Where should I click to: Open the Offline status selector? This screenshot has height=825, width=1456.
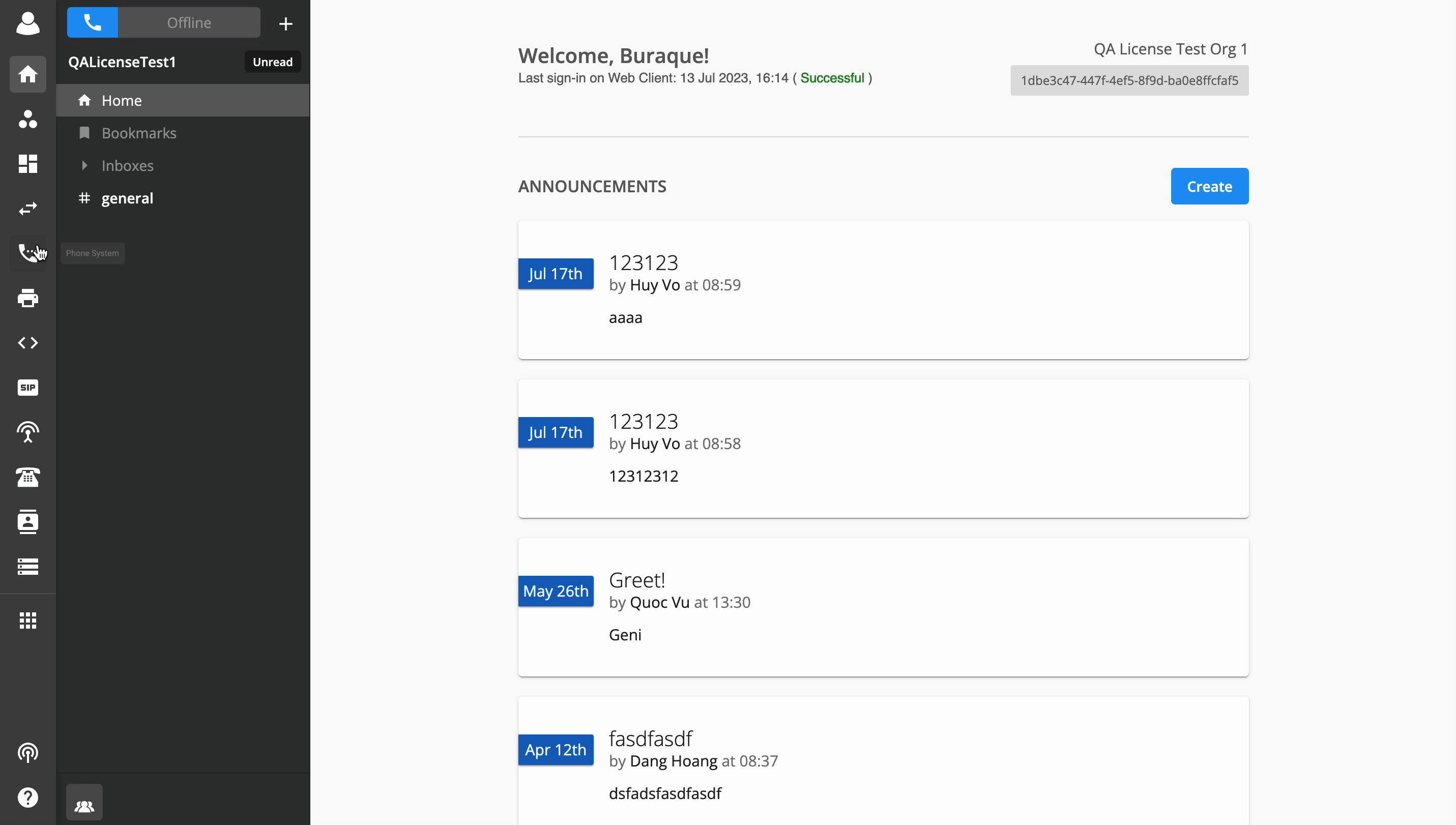[189, 23]
